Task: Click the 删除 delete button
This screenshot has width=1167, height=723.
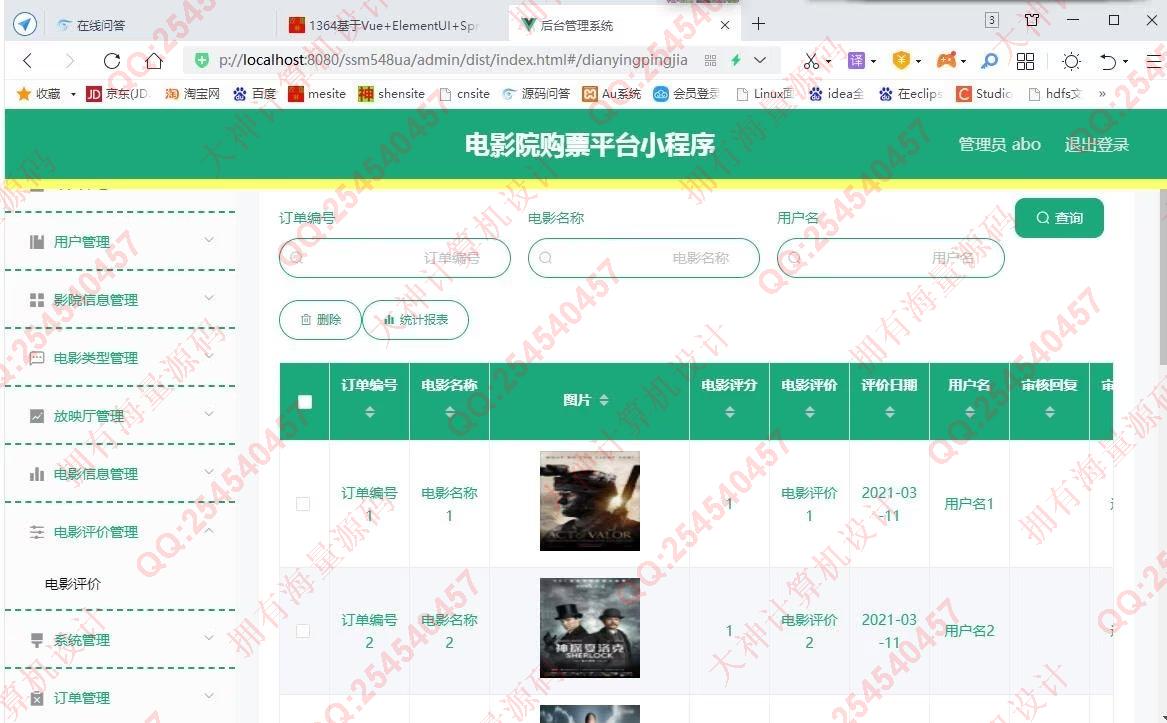Action: (320, 319)
